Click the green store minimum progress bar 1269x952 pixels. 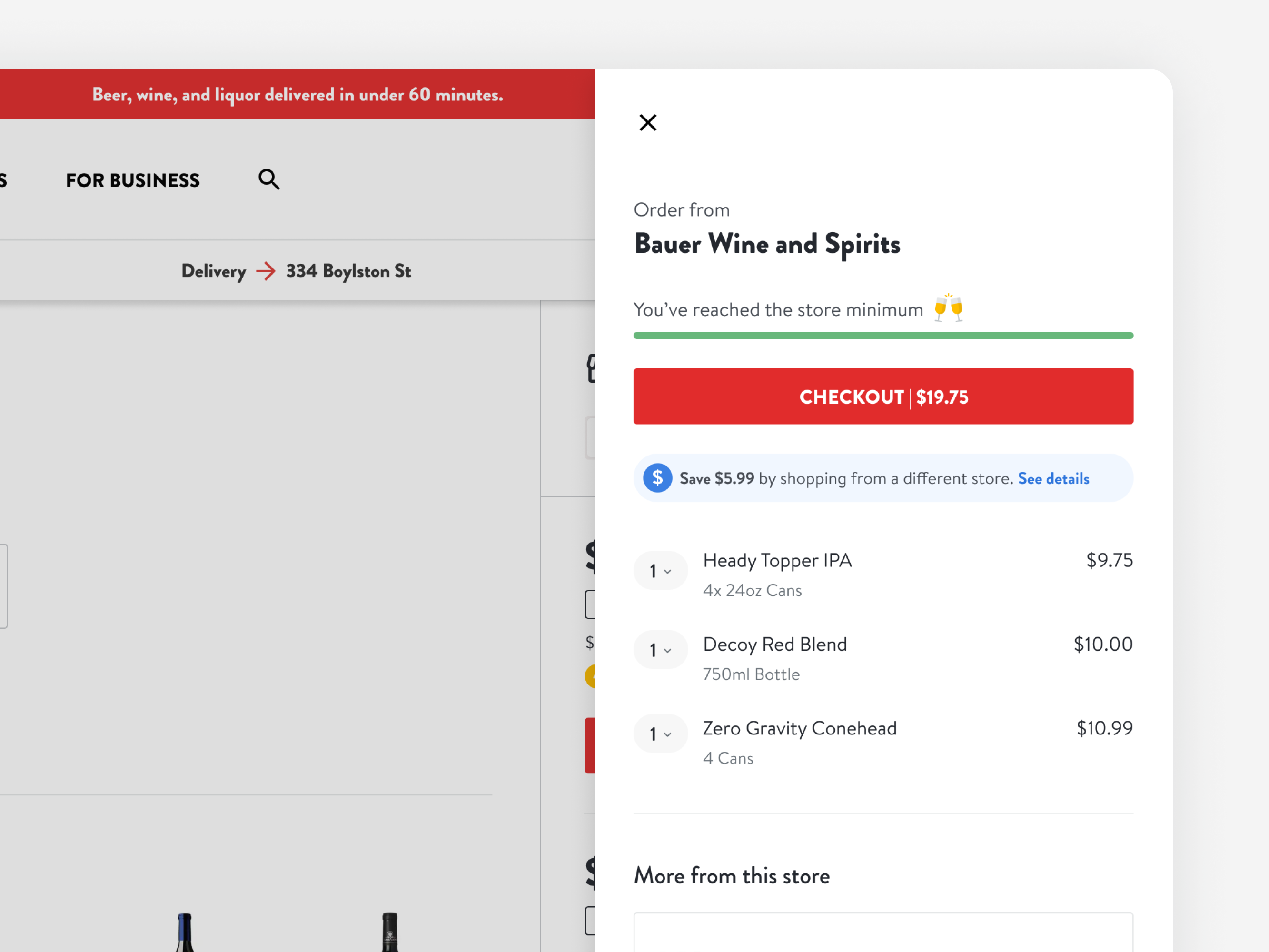point(883,336)
